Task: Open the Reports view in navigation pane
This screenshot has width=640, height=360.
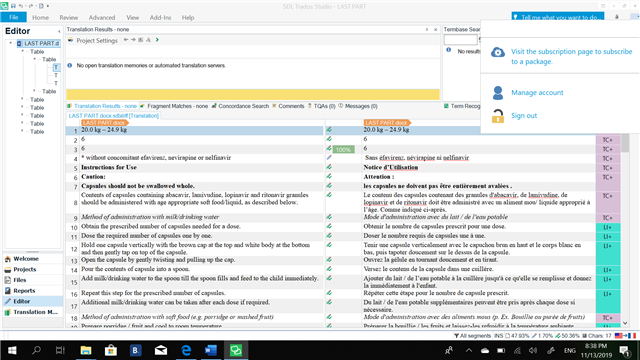Action: 33,291
